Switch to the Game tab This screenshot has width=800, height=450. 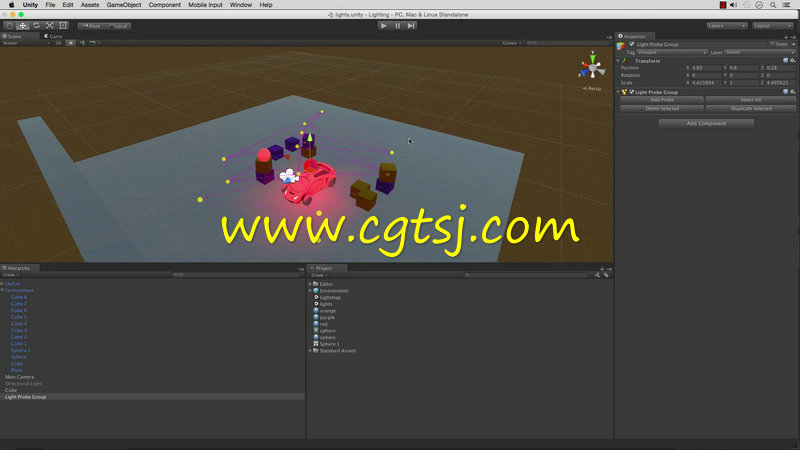(54, 36)
